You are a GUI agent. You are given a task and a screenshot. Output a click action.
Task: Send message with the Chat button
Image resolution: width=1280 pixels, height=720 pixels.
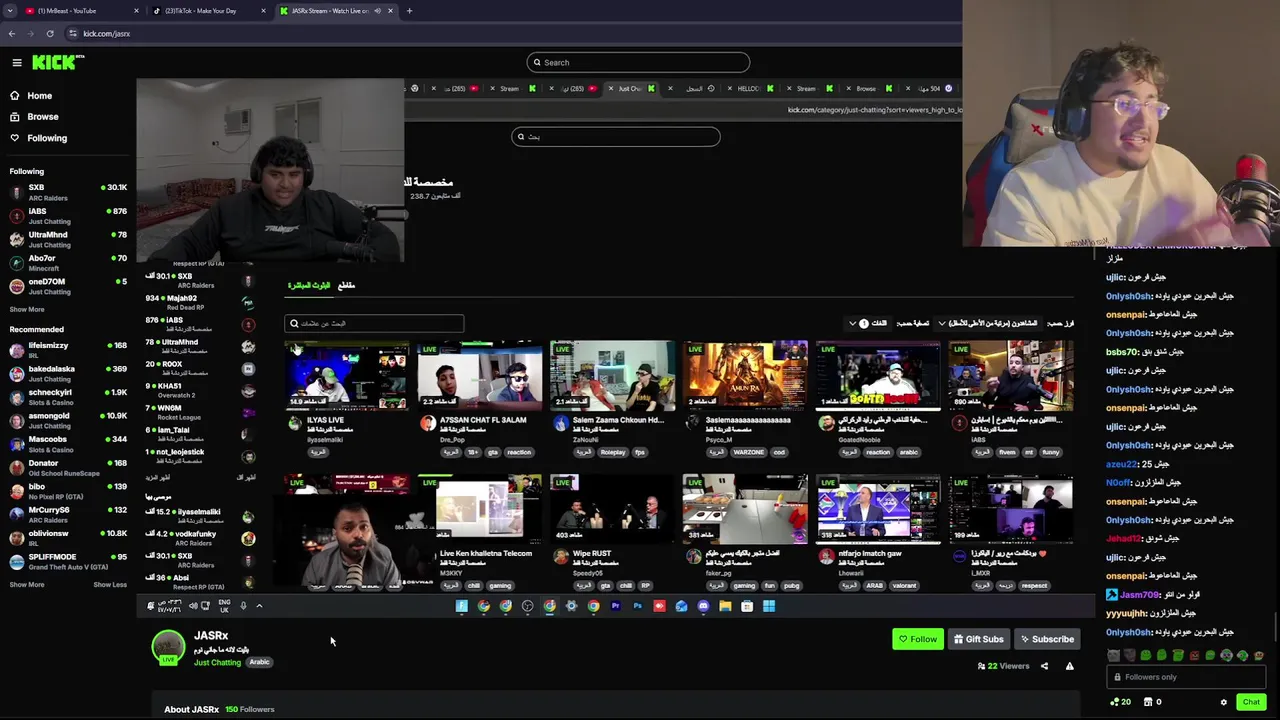1251,702
